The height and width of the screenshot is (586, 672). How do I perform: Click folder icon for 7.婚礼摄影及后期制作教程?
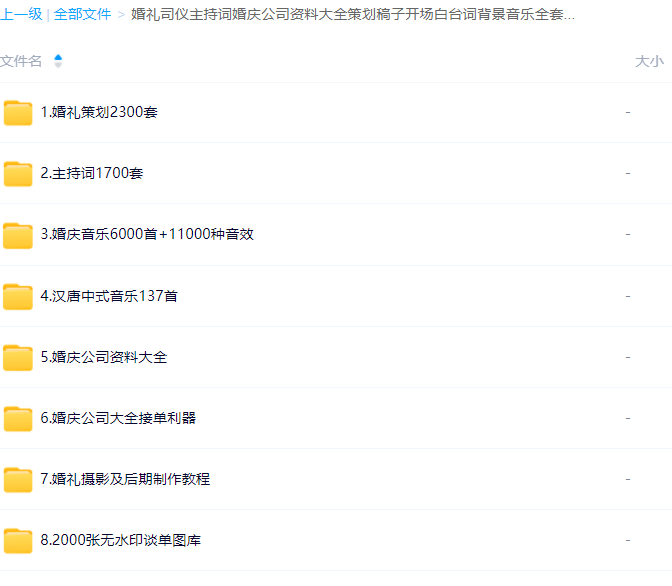point(18,480)
